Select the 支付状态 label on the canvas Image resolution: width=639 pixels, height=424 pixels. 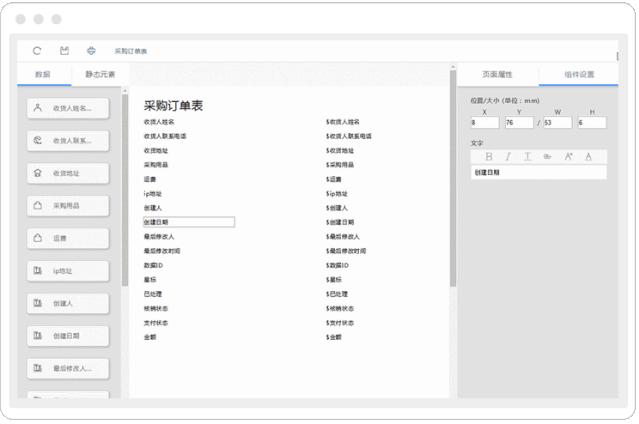[x=156, y=323]
